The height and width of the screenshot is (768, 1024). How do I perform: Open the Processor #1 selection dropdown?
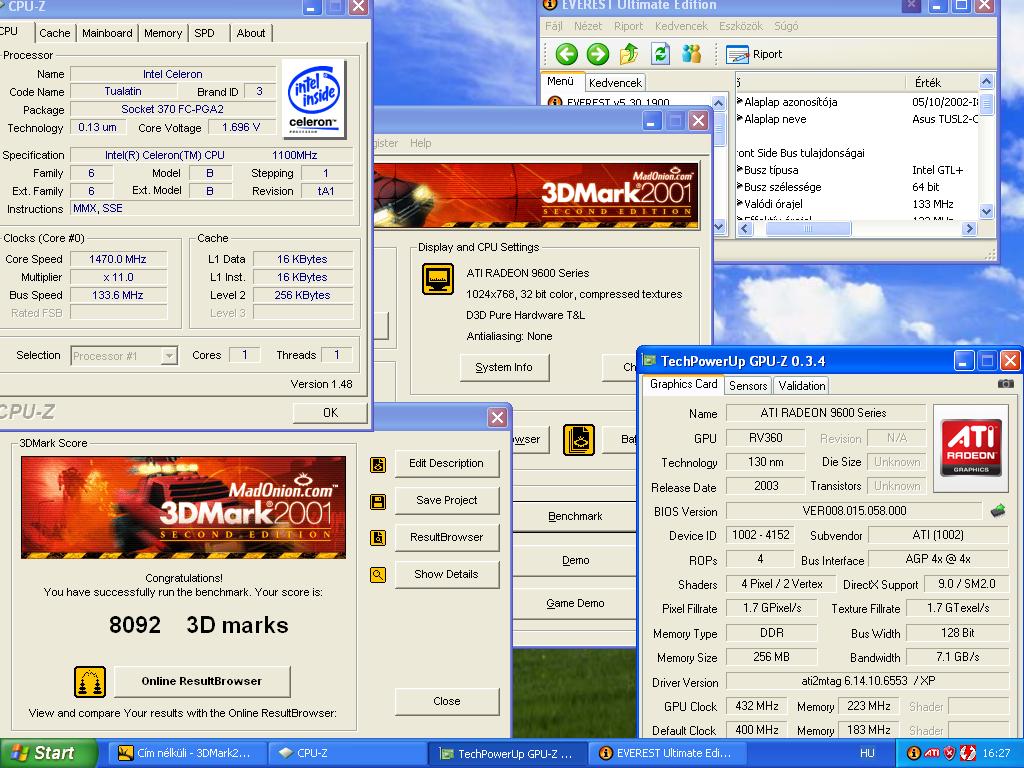pyautogui.click(x=169, y=356)
